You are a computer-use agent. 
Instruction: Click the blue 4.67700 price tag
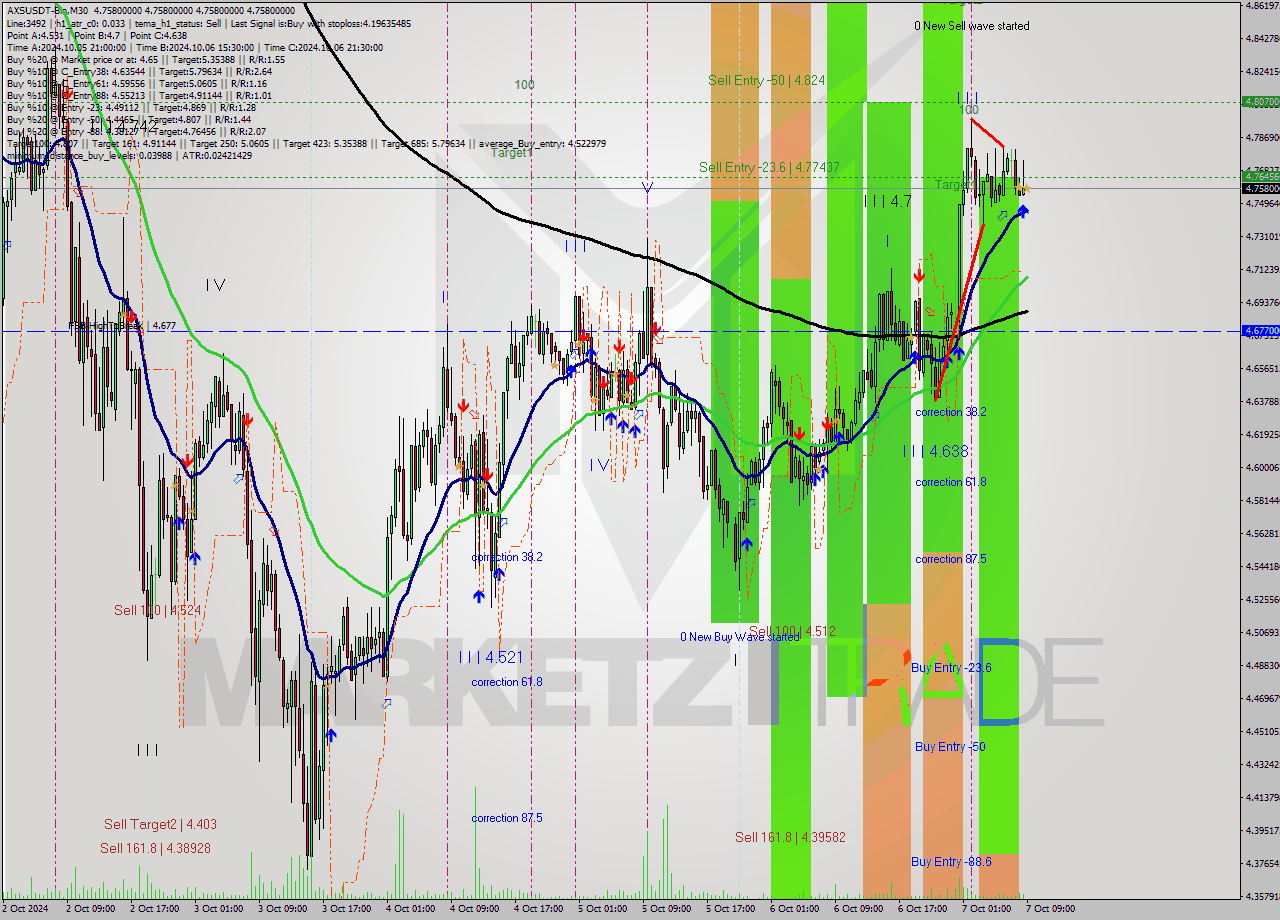click(1259, 330)
